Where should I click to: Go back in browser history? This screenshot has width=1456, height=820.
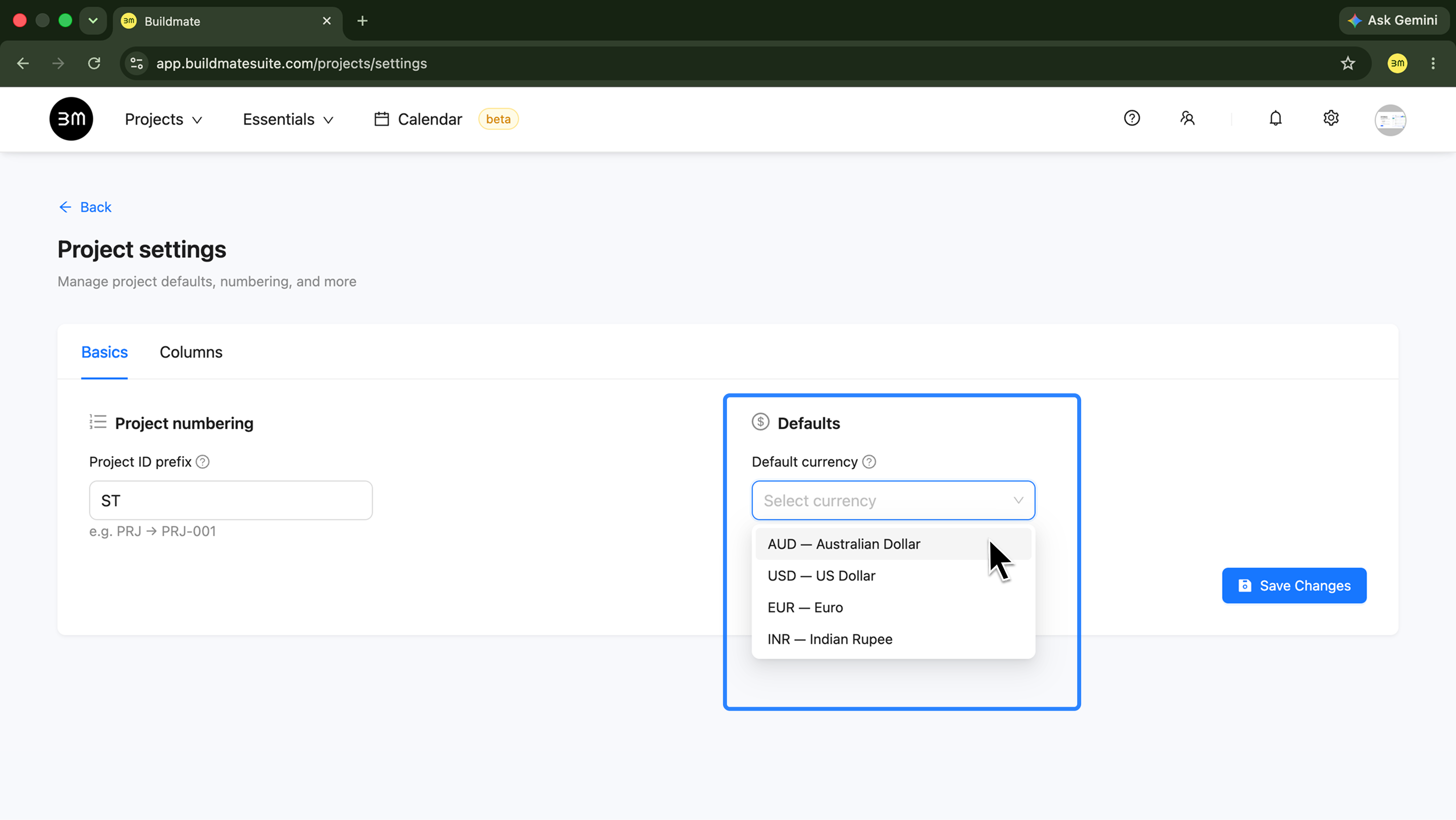pyautogui.click(x=23, y=63)
